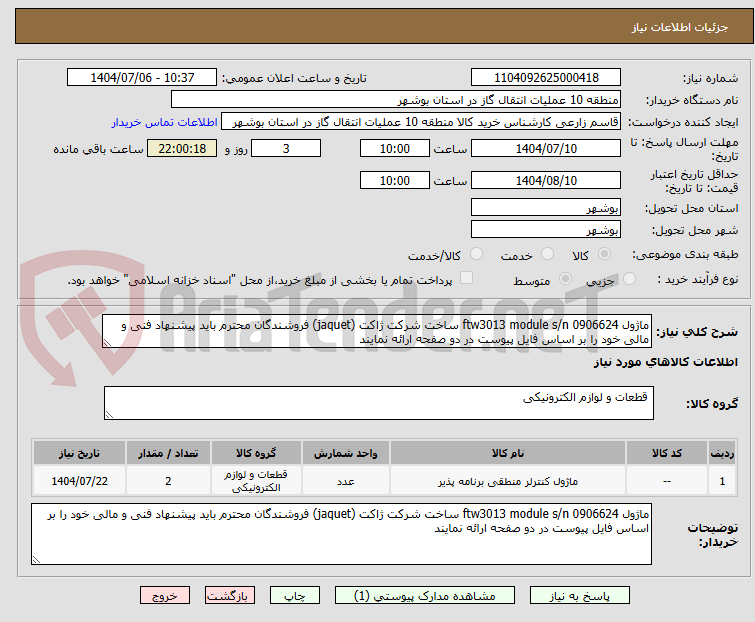The height and width of the screenshot is (622, 755).
Task: Select the خدمت radio button
Action: click(x=547, y=254)
